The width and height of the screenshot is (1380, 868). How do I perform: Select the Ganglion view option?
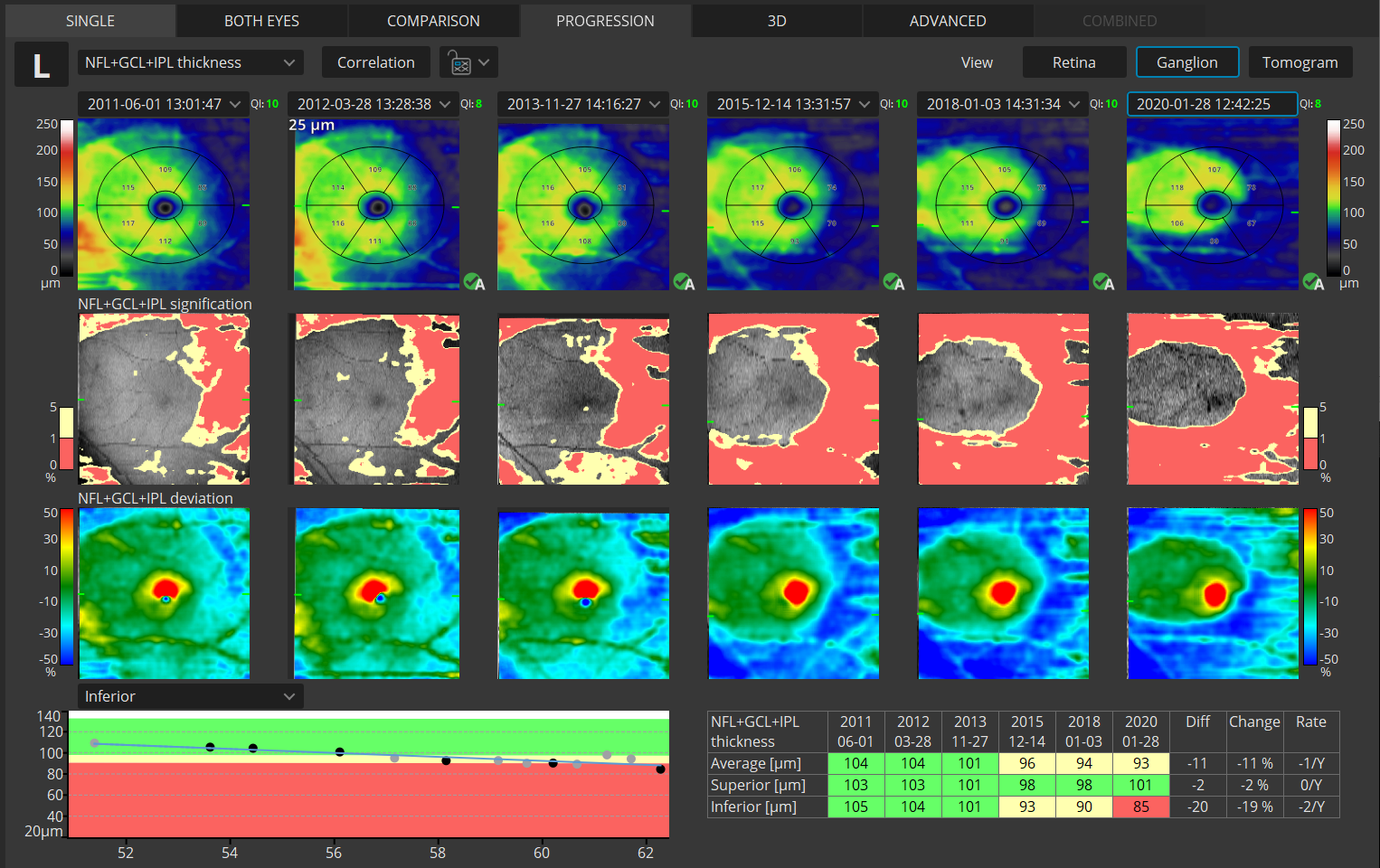[x=1186, y=62]
